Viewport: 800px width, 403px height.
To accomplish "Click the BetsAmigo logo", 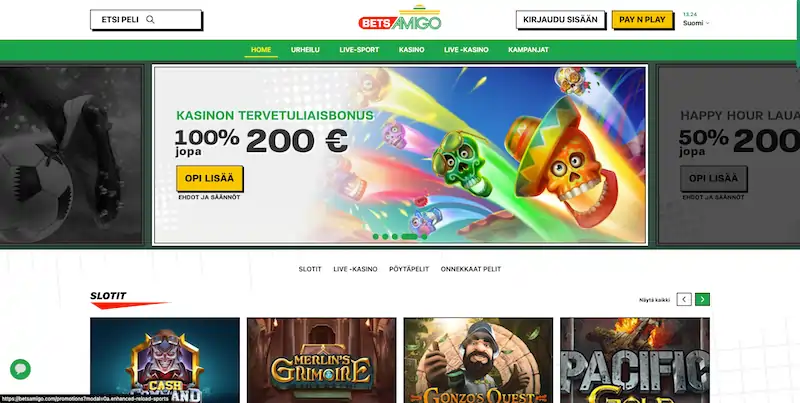I will point(399,19).
